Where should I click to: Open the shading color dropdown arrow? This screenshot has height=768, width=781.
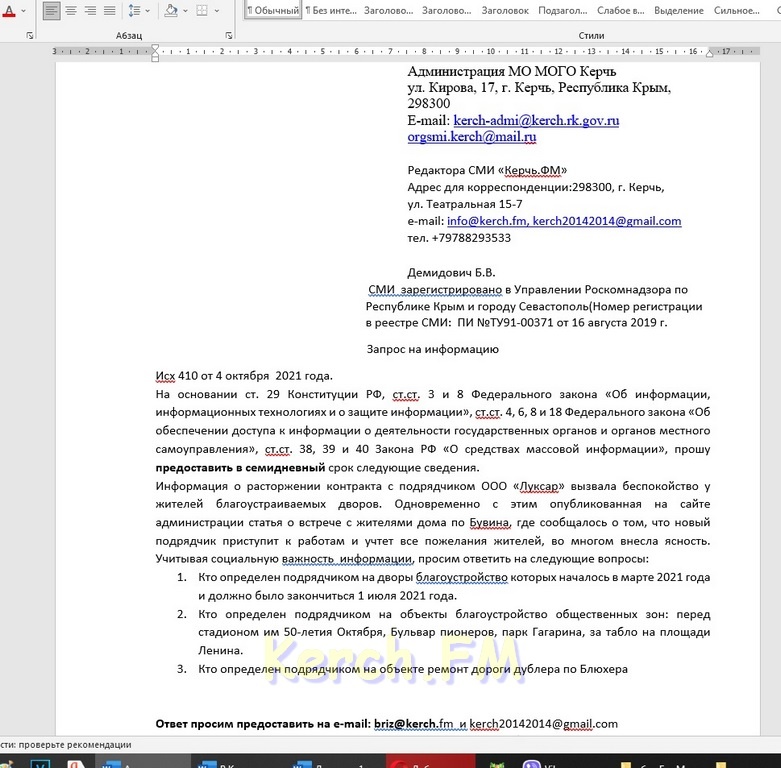click(185, 11)
